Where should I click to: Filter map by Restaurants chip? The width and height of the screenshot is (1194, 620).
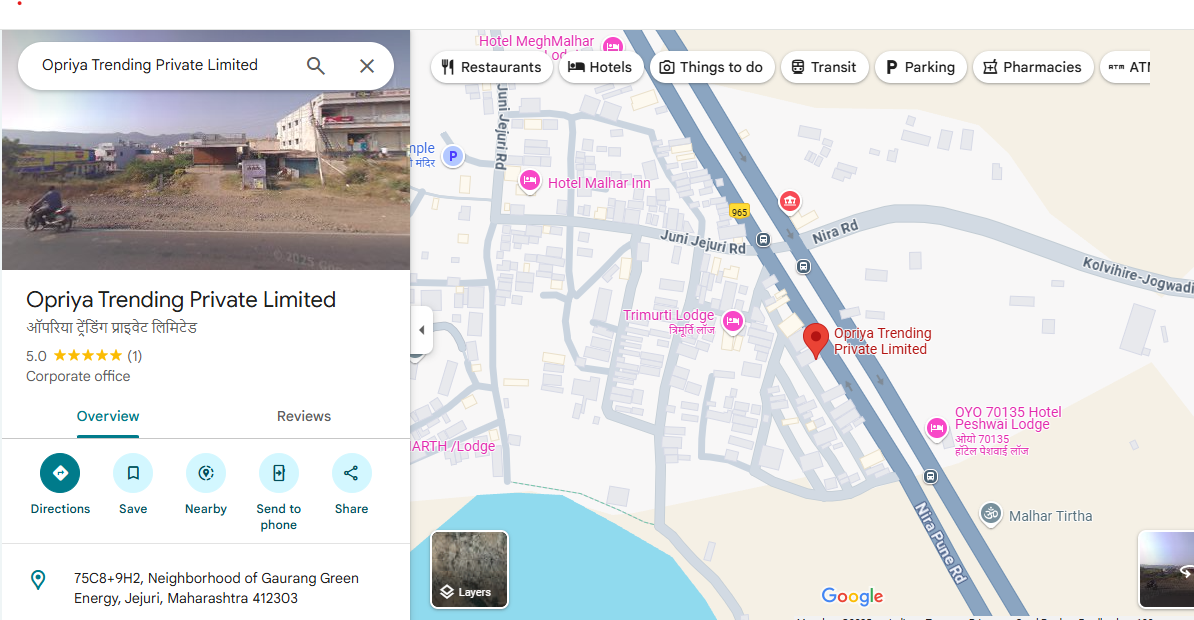(491, 67)
